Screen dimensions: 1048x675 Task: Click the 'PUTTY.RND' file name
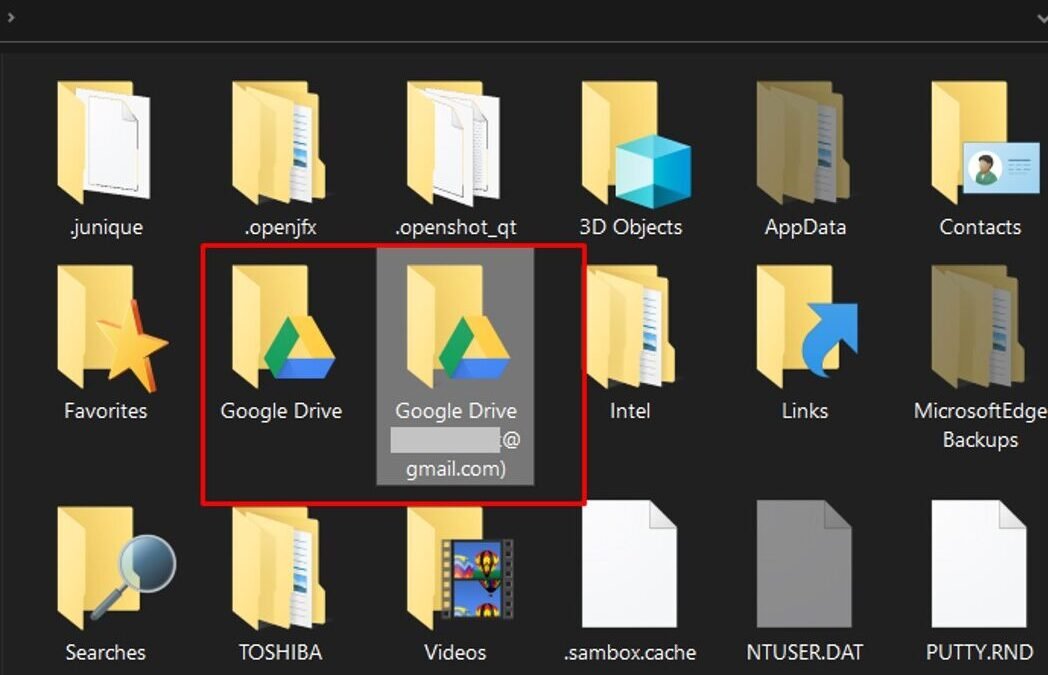tap(980, 652)
